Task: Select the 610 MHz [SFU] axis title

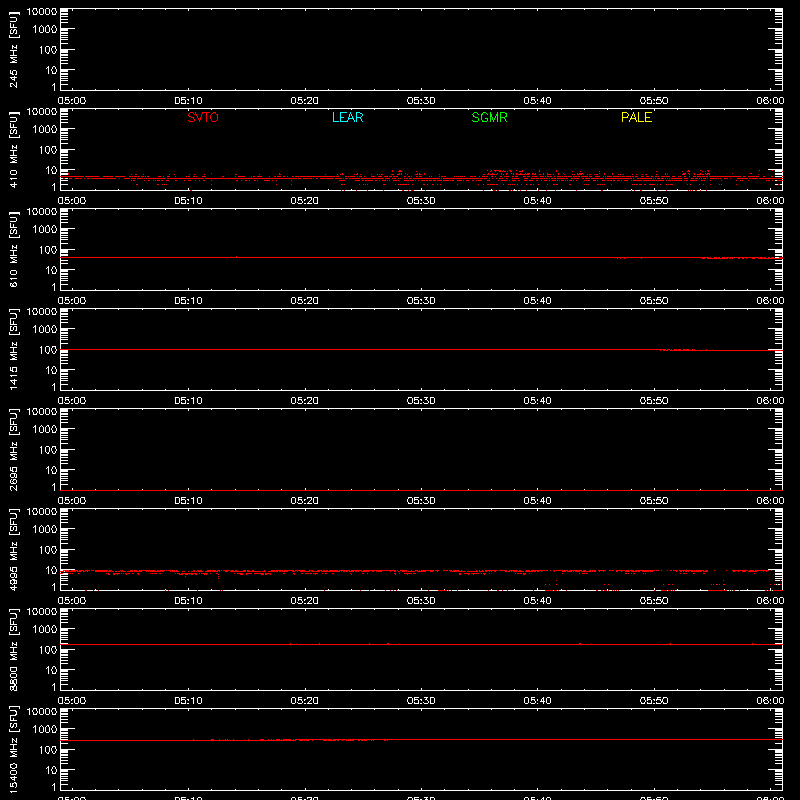Action: pos(13,249)
